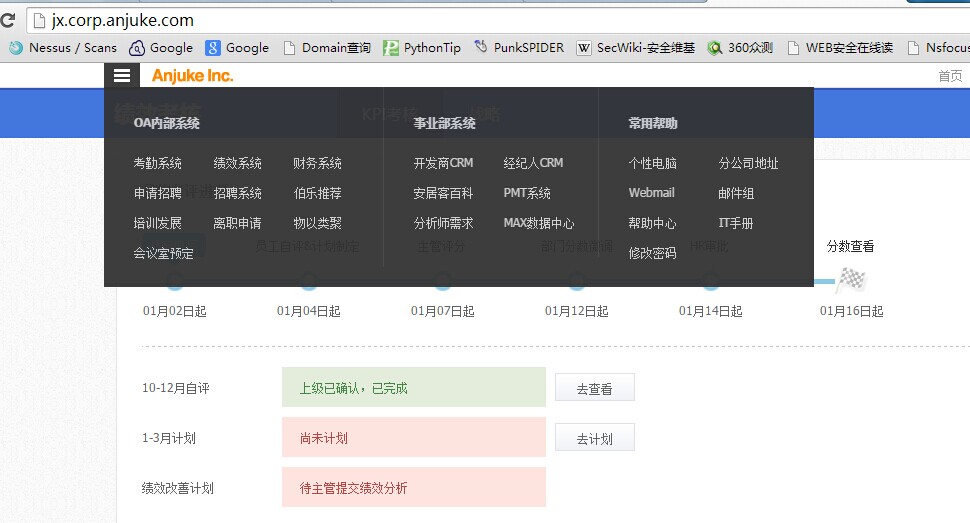Click the 尚未计划 status box
Screen dimensions: 970x523
[x=414, y=438]
